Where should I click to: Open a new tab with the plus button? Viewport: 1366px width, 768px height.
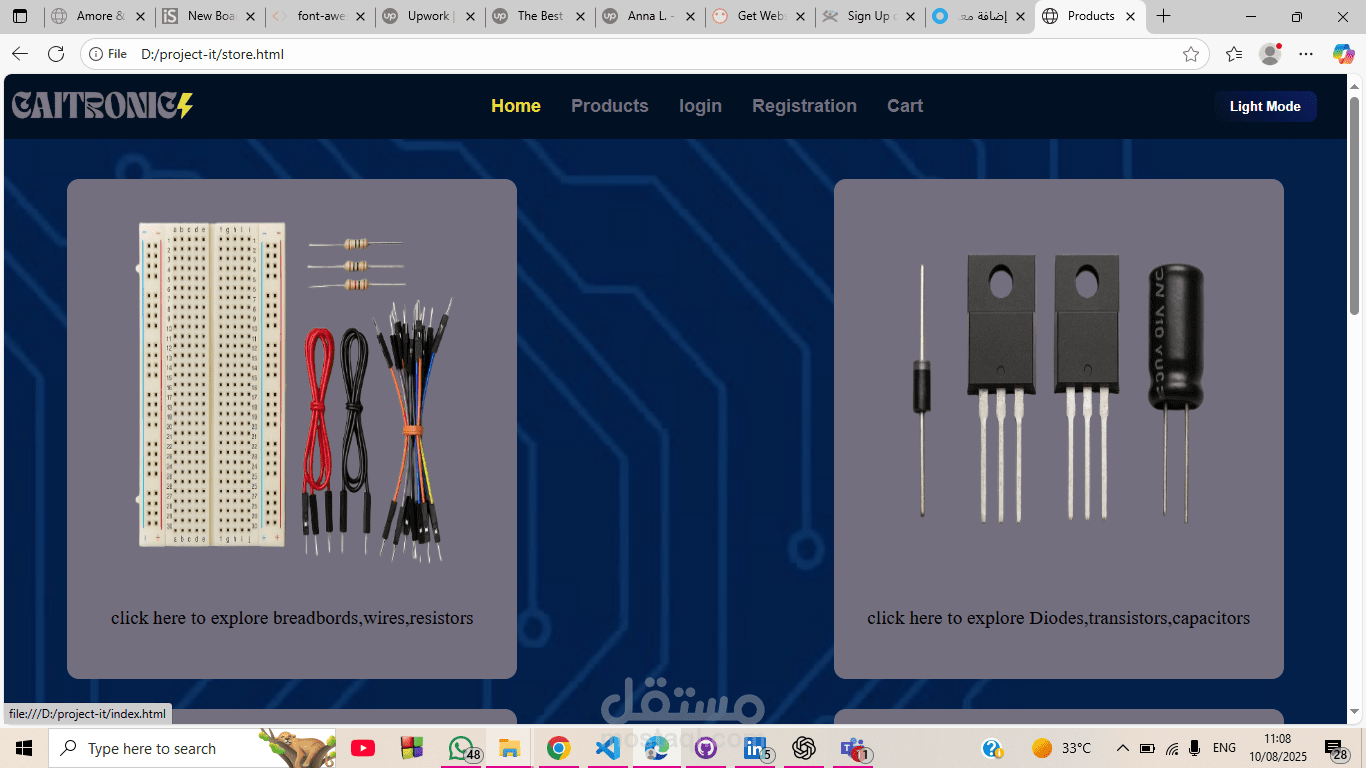pyautogui.click(x=1163, y=16)
